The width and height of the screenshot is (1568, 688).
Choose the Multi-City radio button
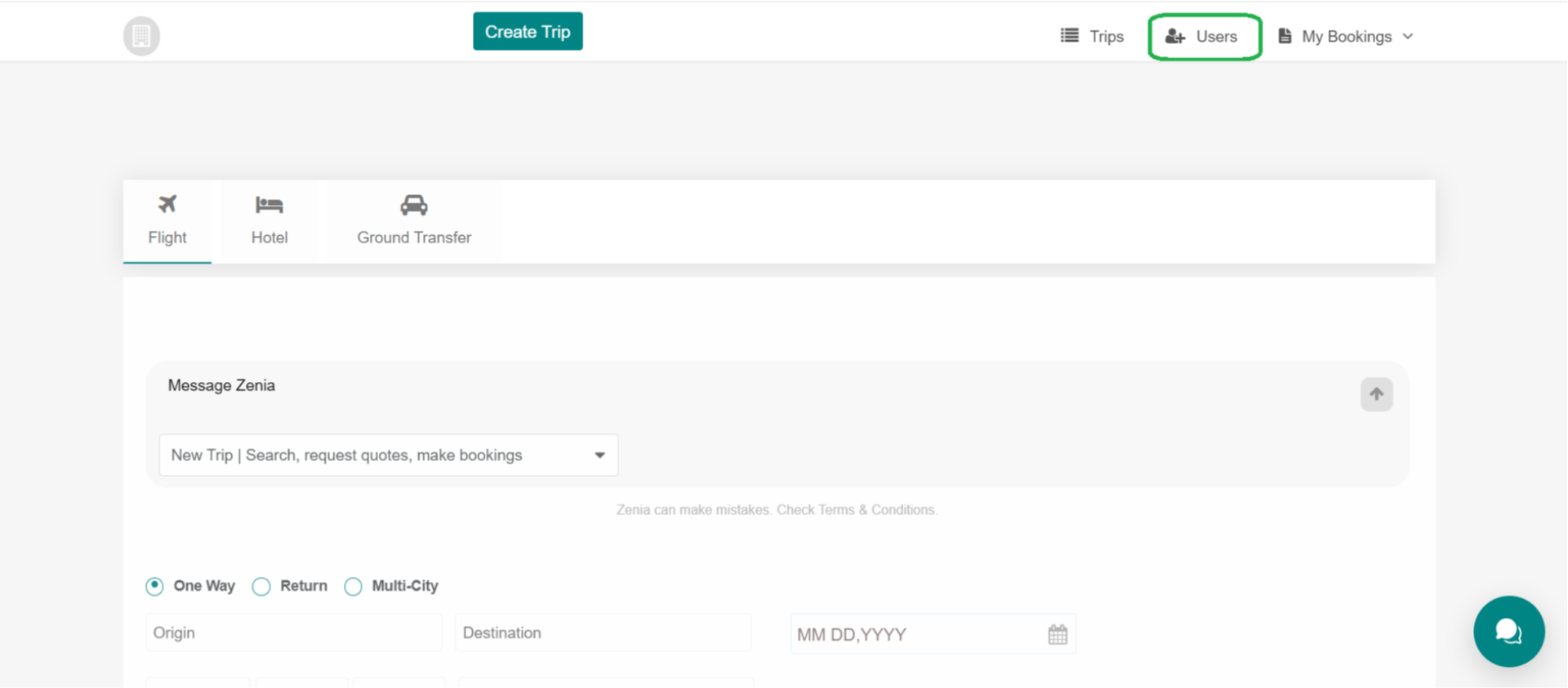pyautogui.click(x=353, y=587)
